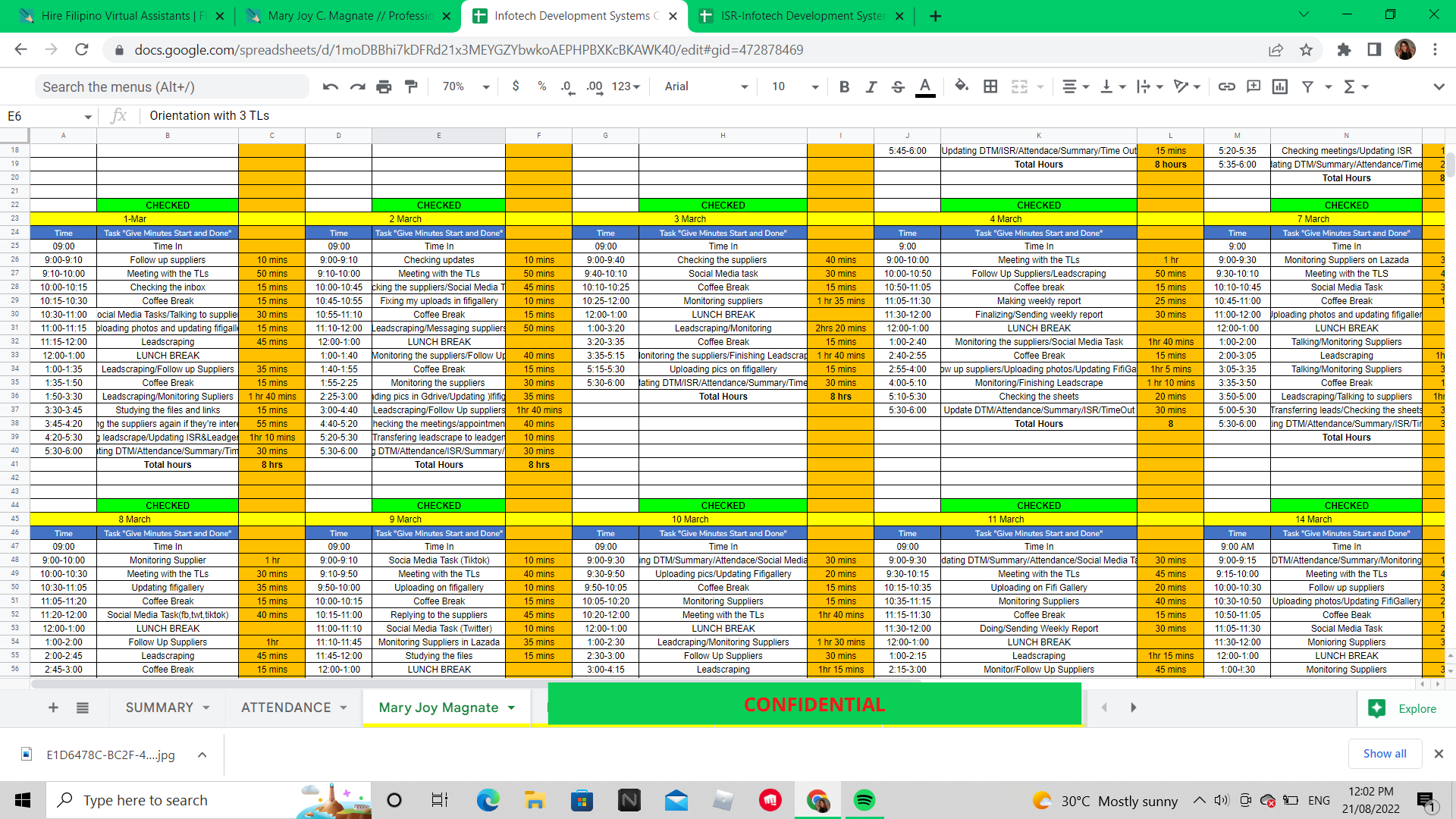Click the borders icon
This screenshot has height=819, width=1456.
(x=990, y=86)
